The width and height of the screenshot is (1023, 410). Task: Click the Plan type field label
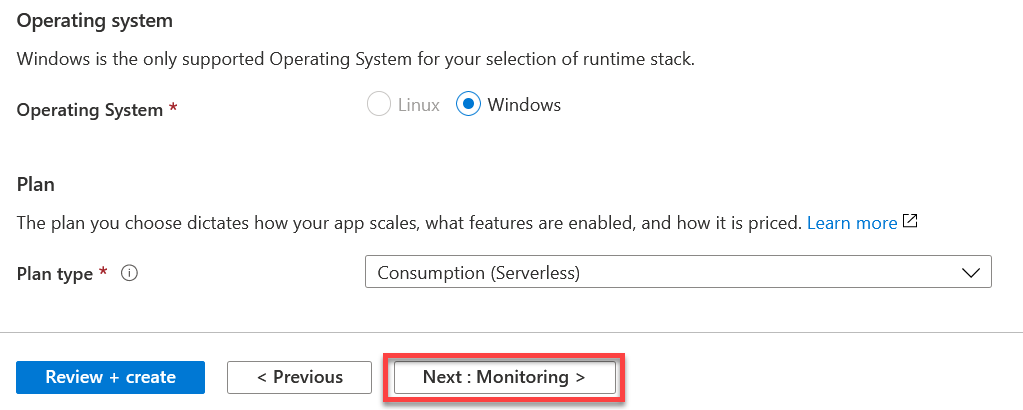[x=55, y=274]
